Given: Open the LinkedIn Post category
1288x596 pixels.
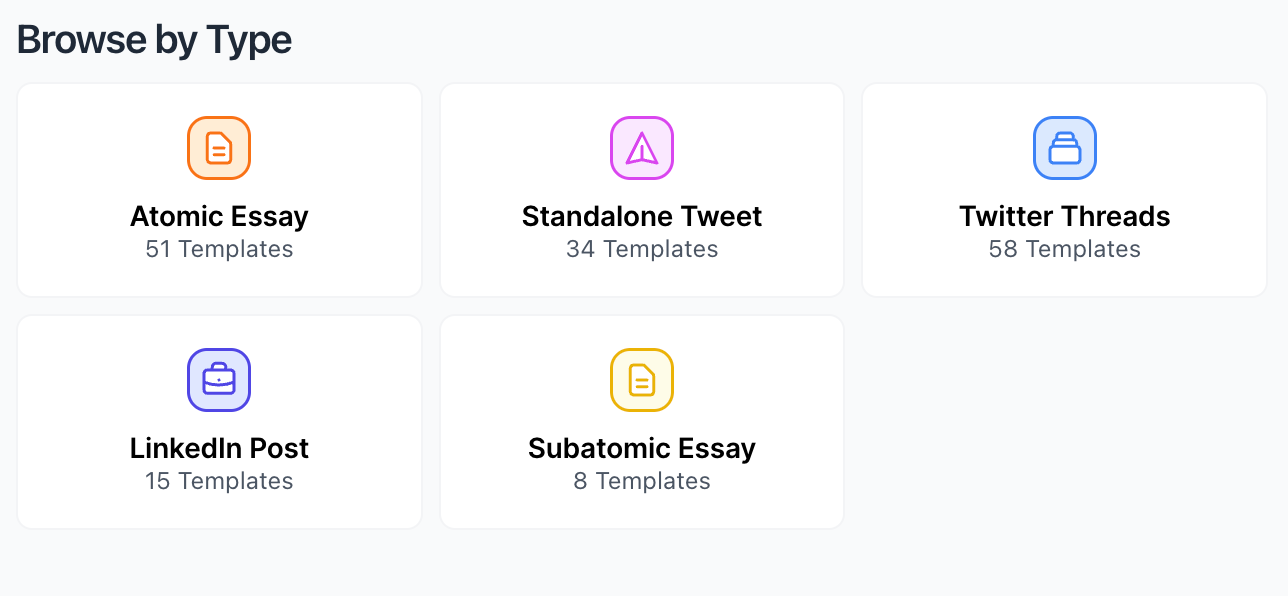Looking at the screenshot, I should 219,421.
